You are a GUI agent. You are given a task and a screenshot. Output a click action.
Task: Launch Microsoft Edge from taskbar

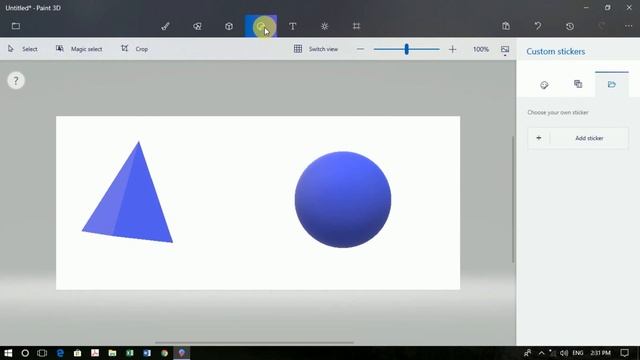[x=60, y=353]
